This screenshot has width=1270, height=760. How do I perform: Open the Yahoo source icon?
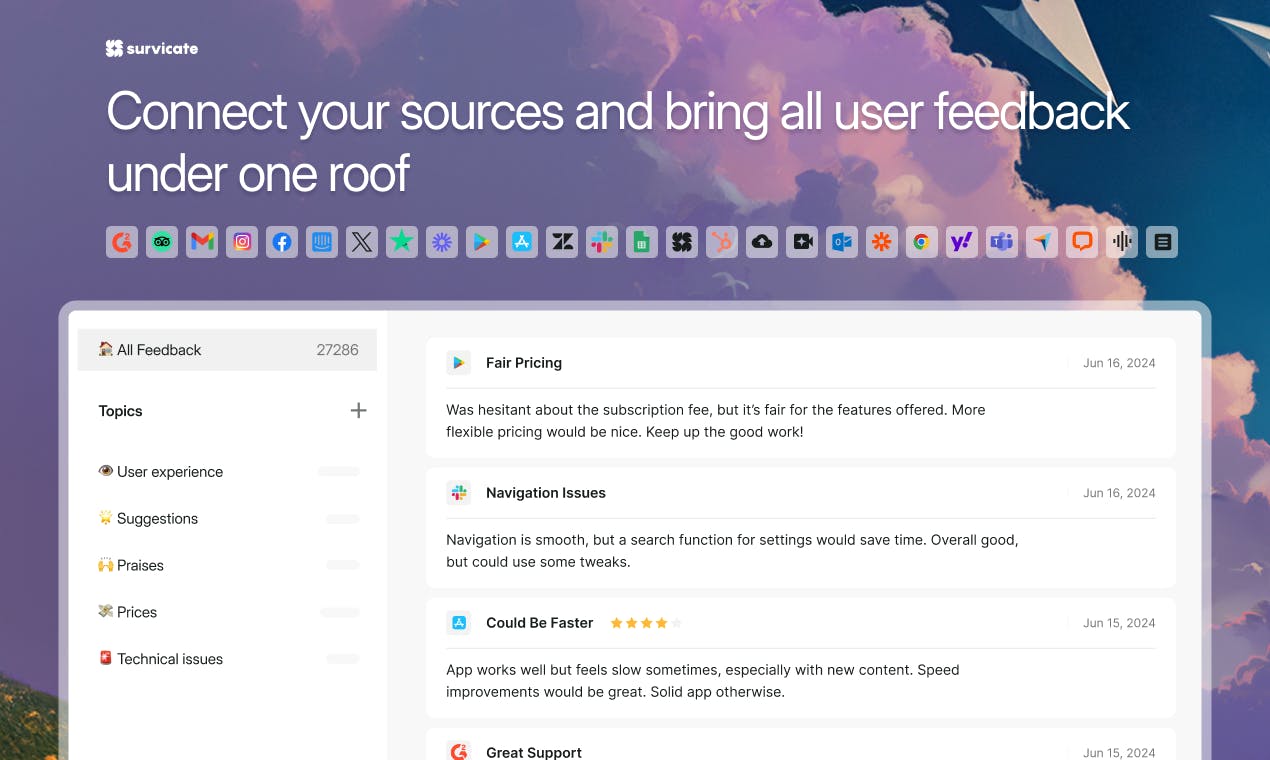pyautogui.click(x=962, y=242)
